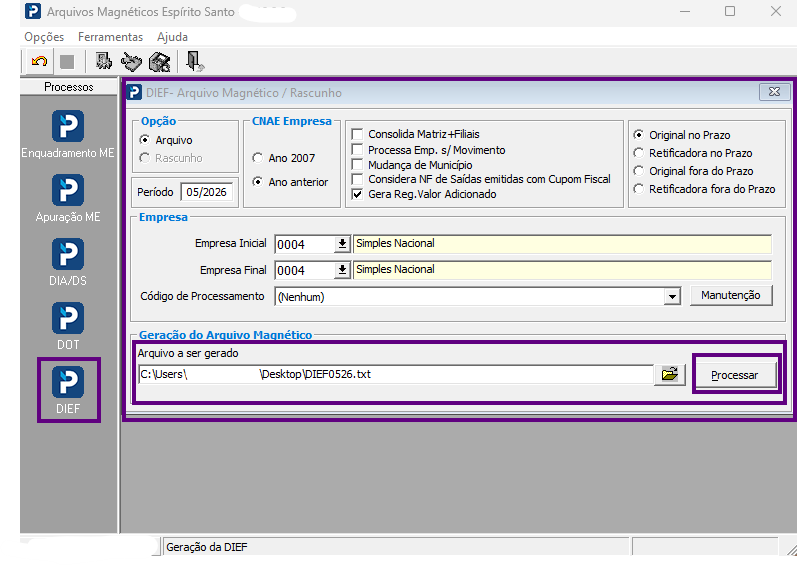Maximize the main application window
The height and width of the screenshot is (565, 798).
[730, 11]
